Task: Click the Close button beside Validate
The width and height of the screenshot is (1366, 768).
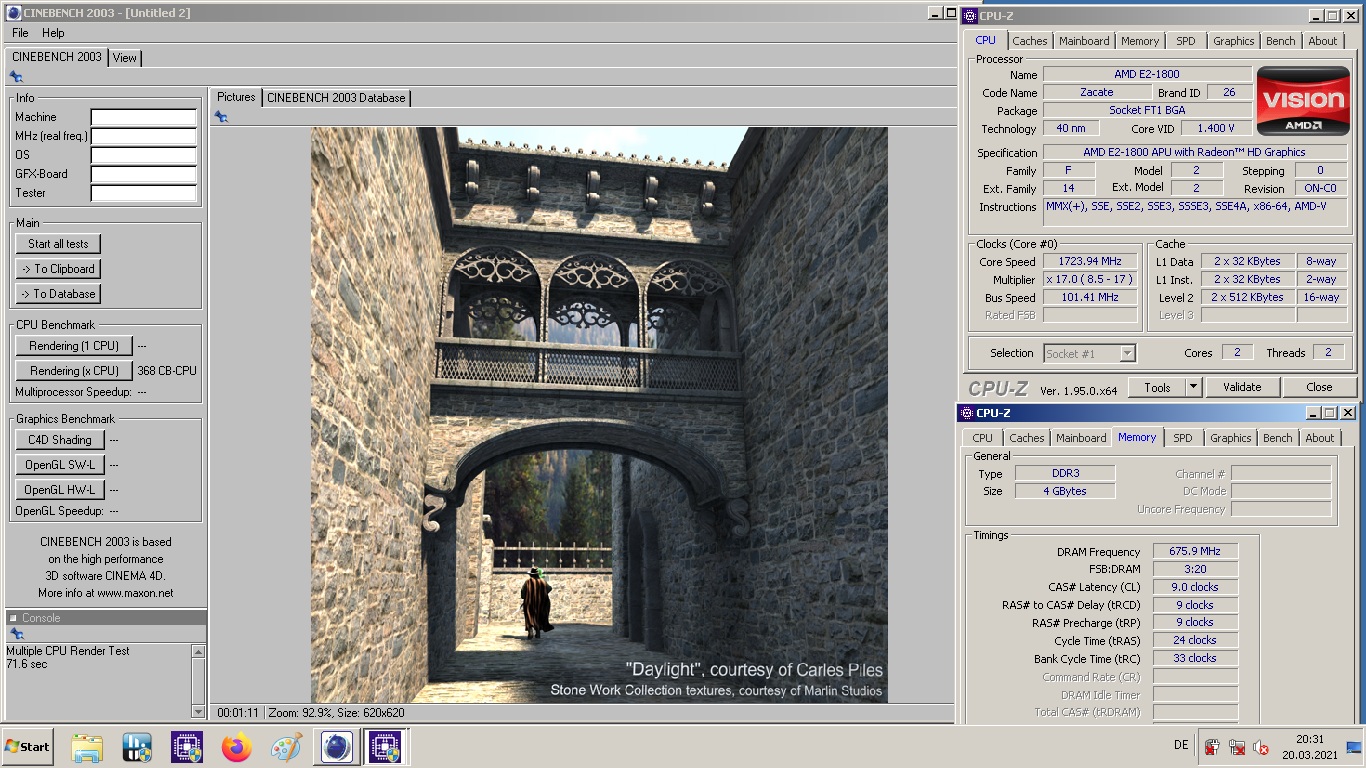Action: pyautogui.click(x=1319, y=387)
